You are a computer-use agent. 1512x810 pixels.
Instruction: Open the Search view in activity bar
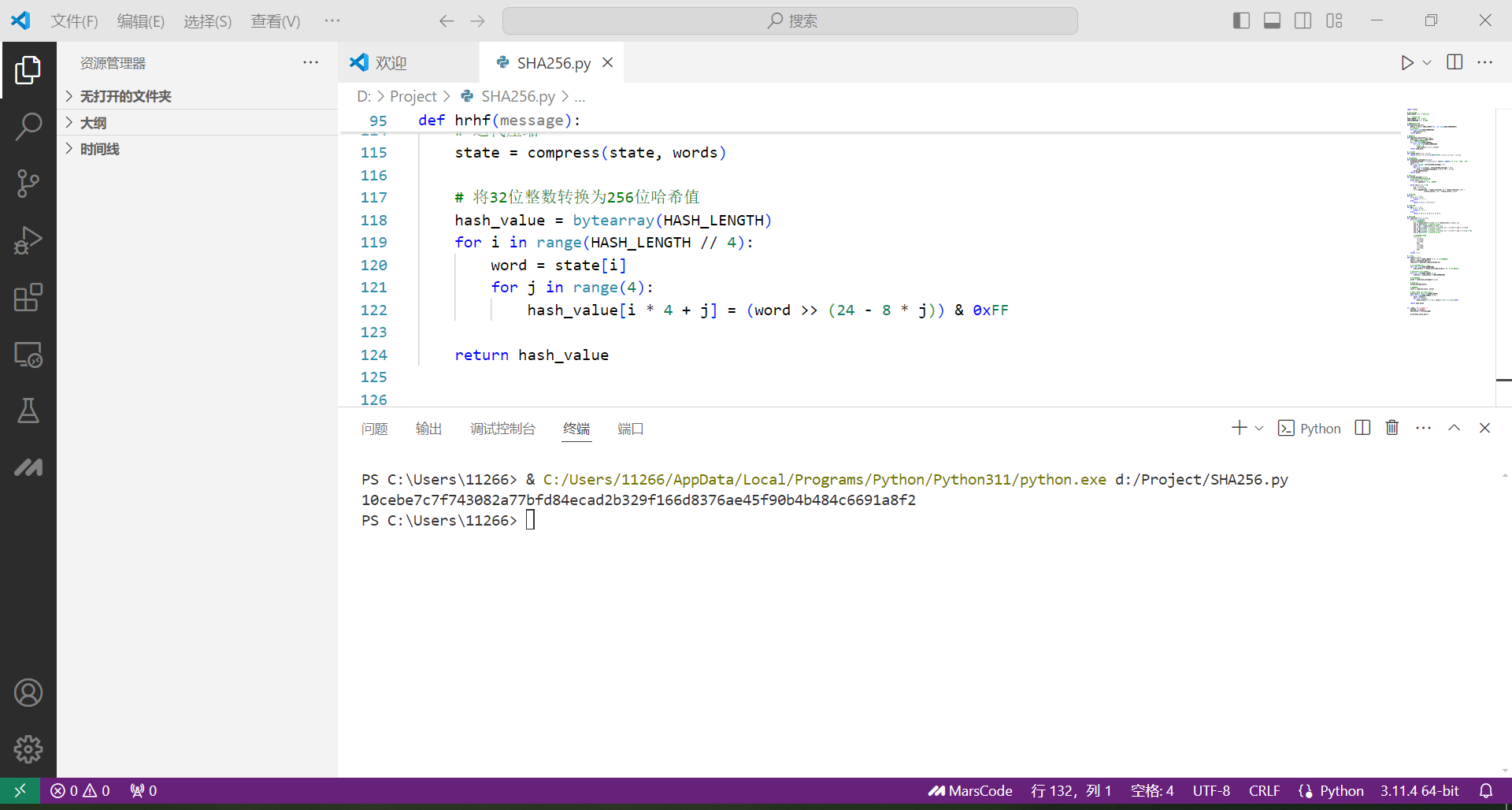click(28, 126)
